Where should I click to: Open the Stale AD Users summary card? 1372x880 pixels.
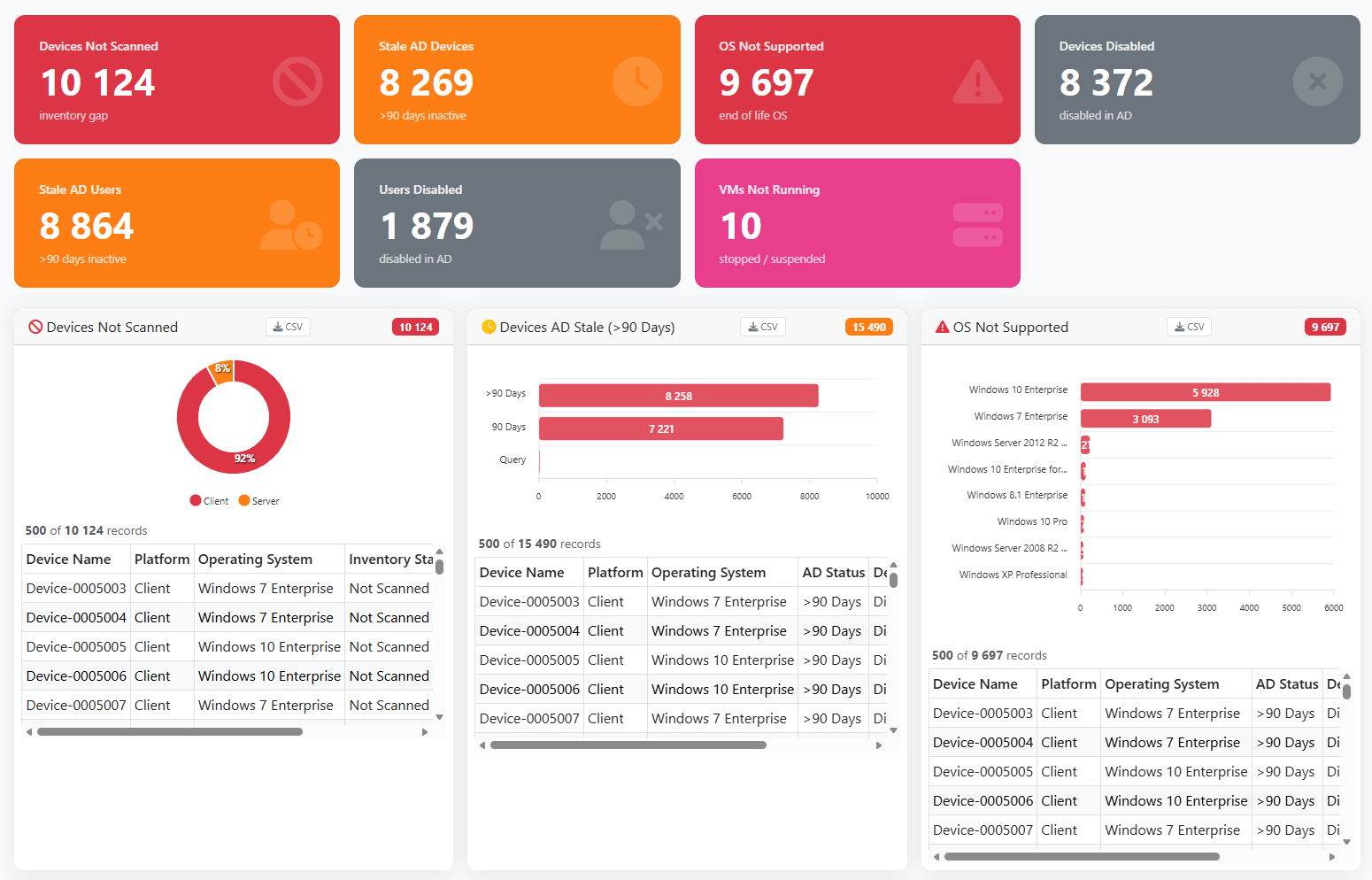tap(177, 223)
